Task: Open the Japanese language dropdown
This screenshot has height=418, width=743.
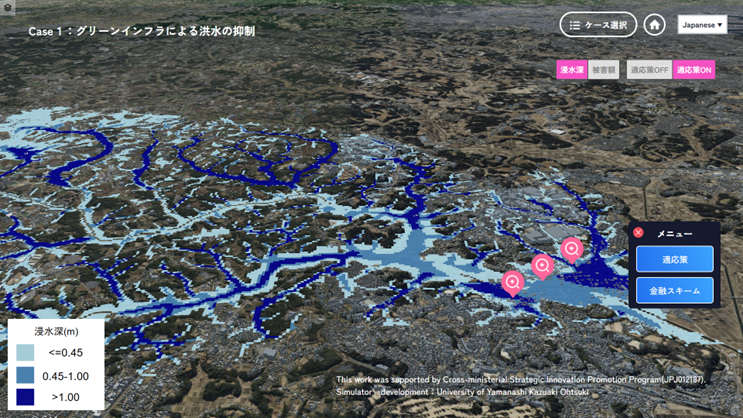Action: (702, 24)
